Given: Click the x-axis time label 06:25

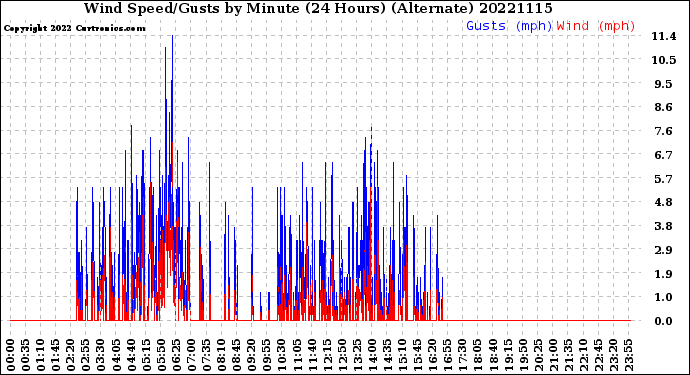Looking at the screenshot, I should click(x=176, y=355).
